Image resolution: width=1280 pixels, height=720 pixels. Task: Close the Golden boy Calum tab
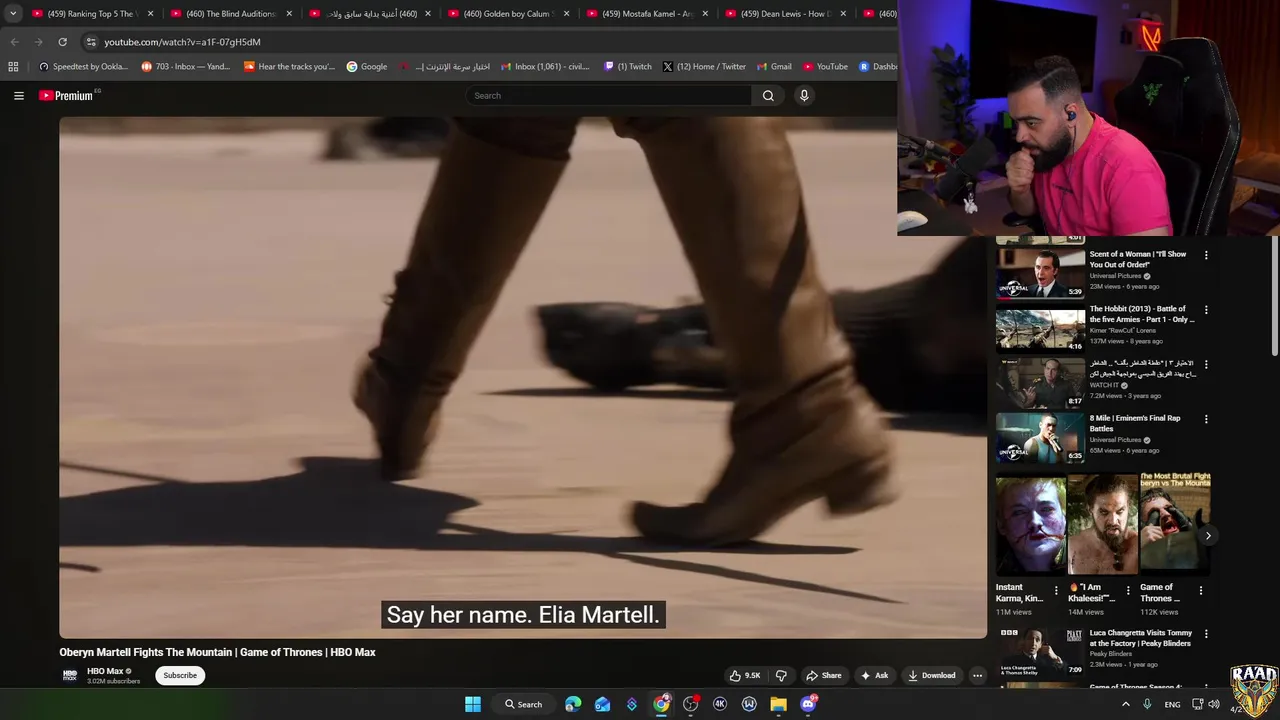pyautogui.click(x=567, y=14)
